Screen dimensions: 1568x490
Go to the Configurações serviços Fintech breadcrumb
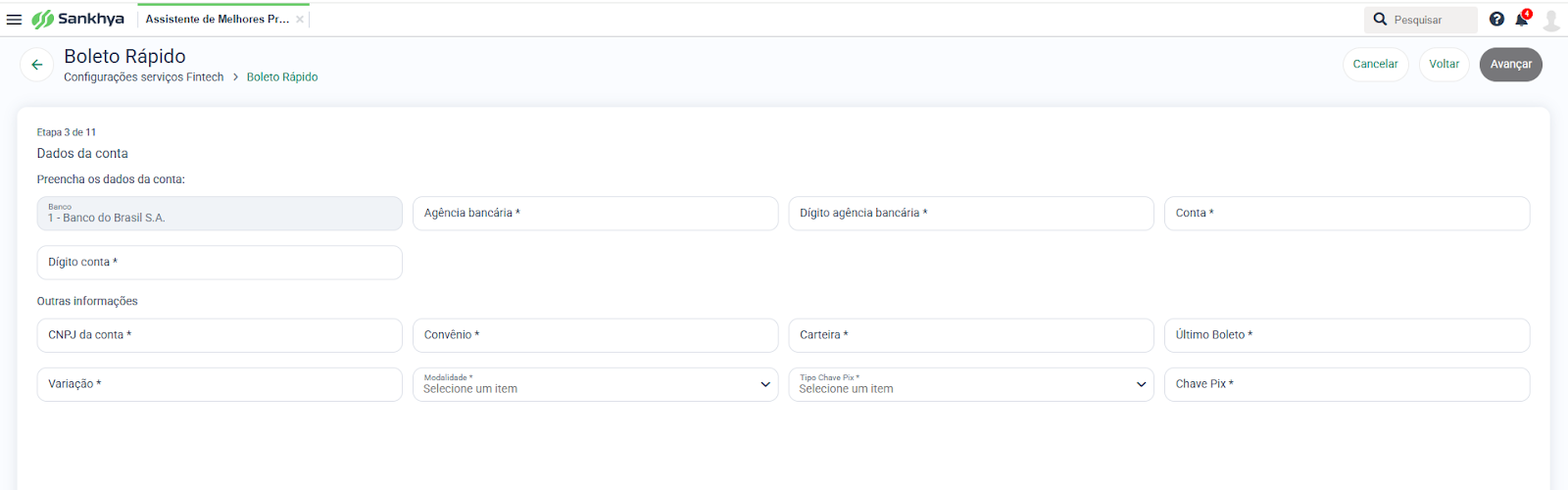point(144,77)
